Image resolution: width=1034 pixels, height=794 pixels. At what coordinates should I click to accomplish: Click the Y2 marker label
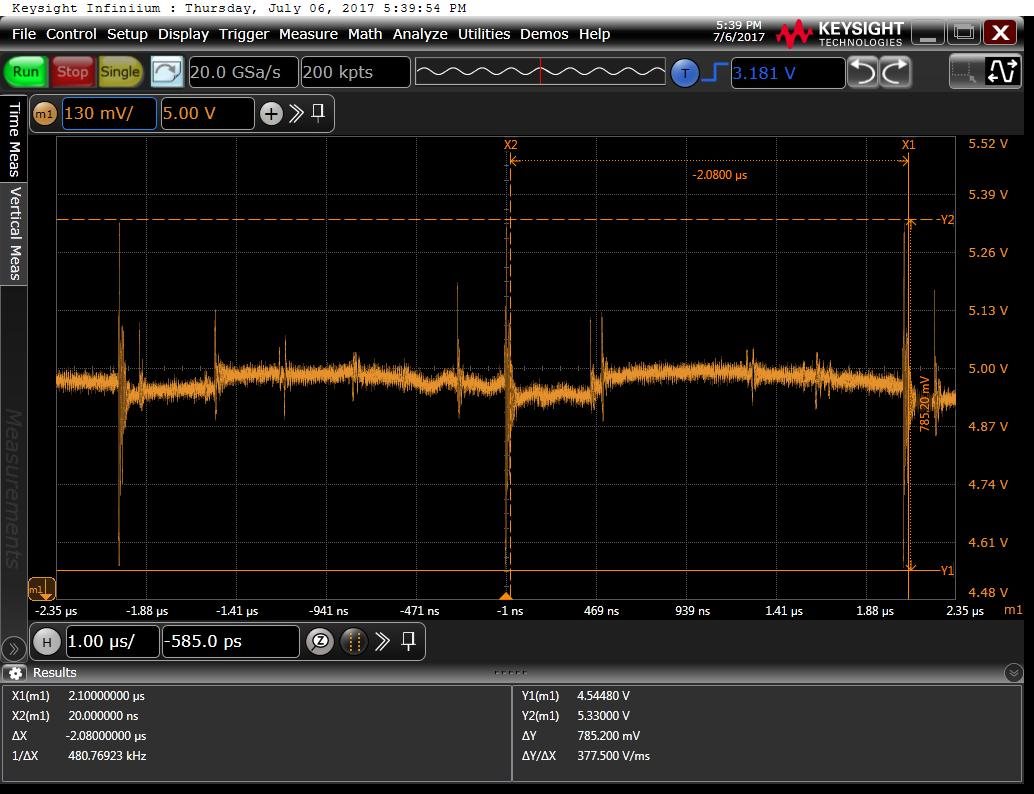(x=947, y=220)
